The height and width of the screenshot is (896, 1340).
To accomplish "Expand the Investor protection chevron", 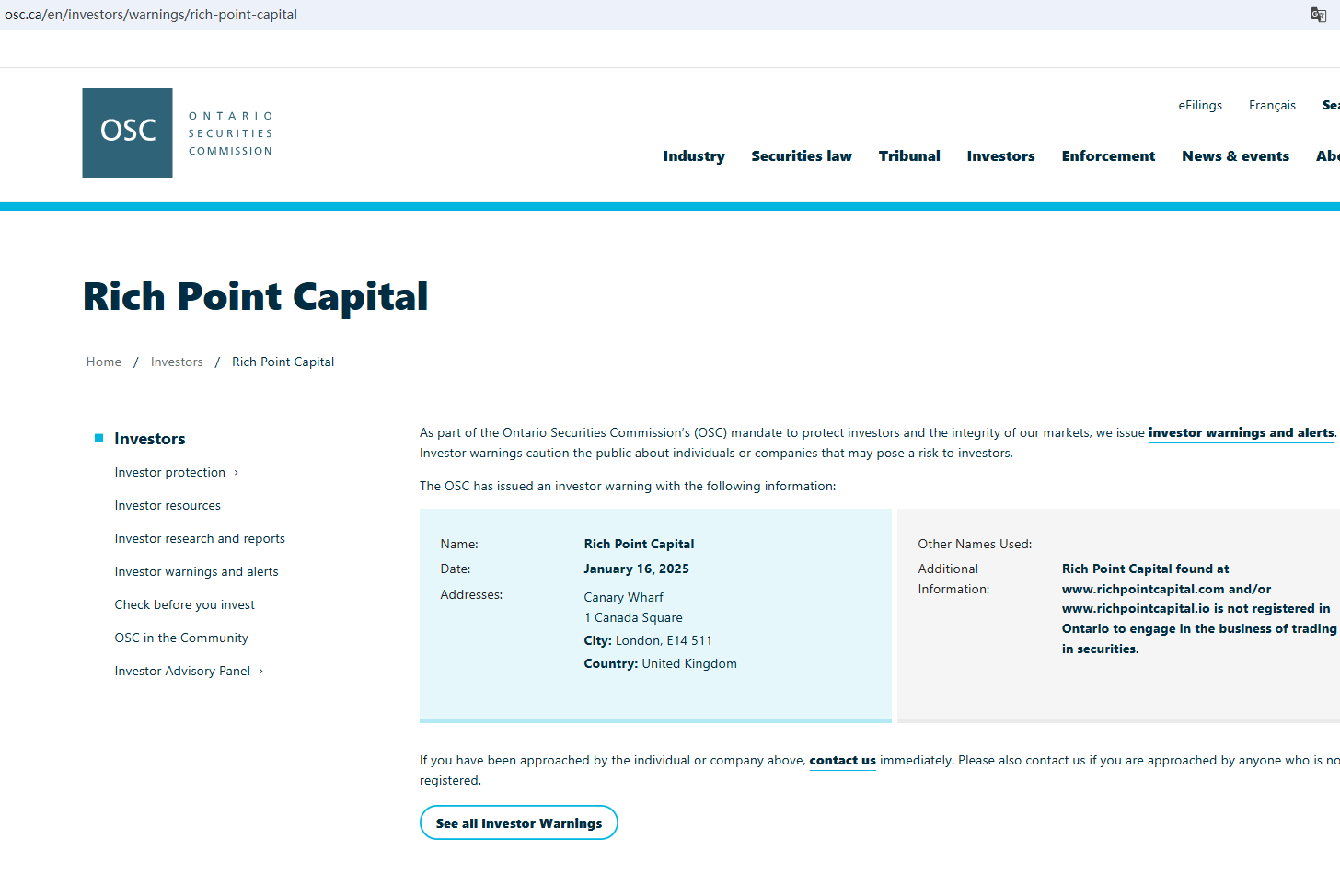I will (237, 473).
